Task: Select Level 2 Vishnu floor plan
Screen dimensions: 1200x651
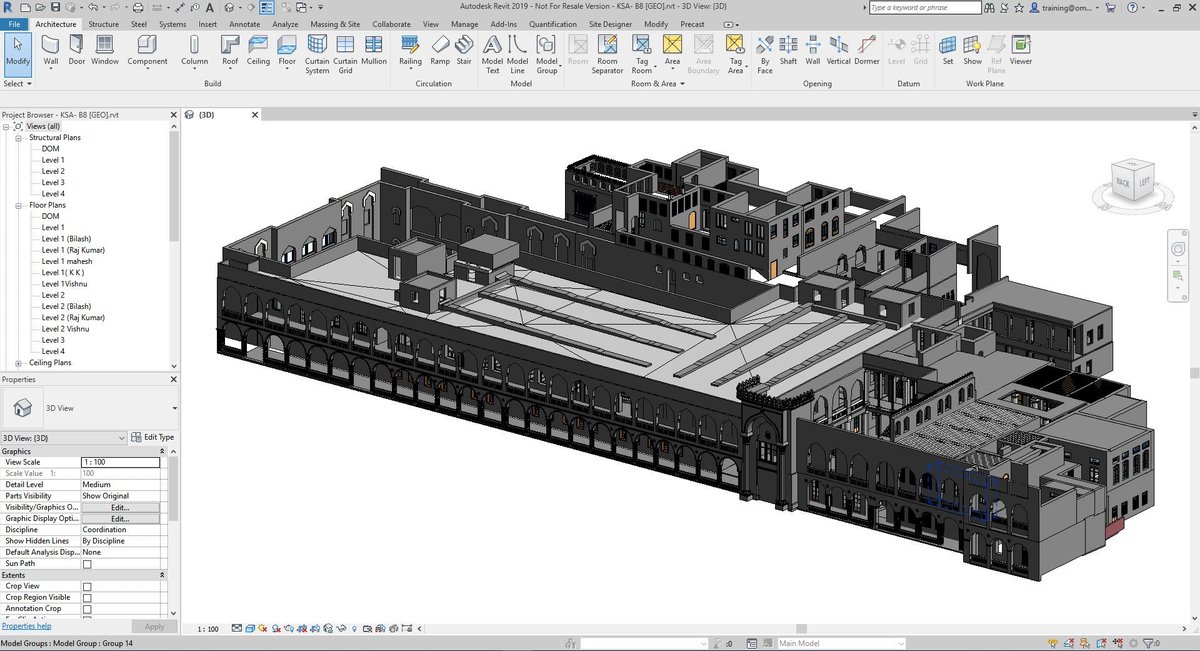Action: point(65,329)
